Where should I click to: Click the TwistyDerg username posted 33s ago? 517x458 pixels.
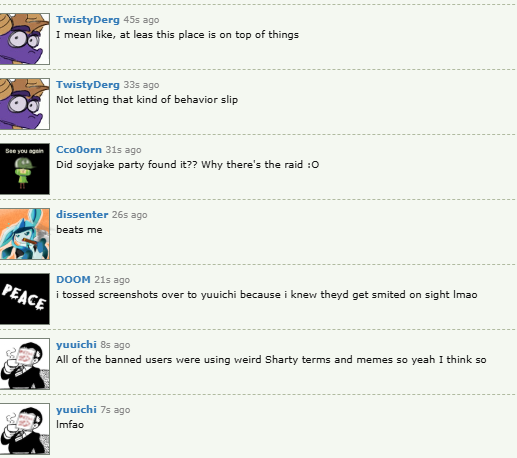click(88, 85)
